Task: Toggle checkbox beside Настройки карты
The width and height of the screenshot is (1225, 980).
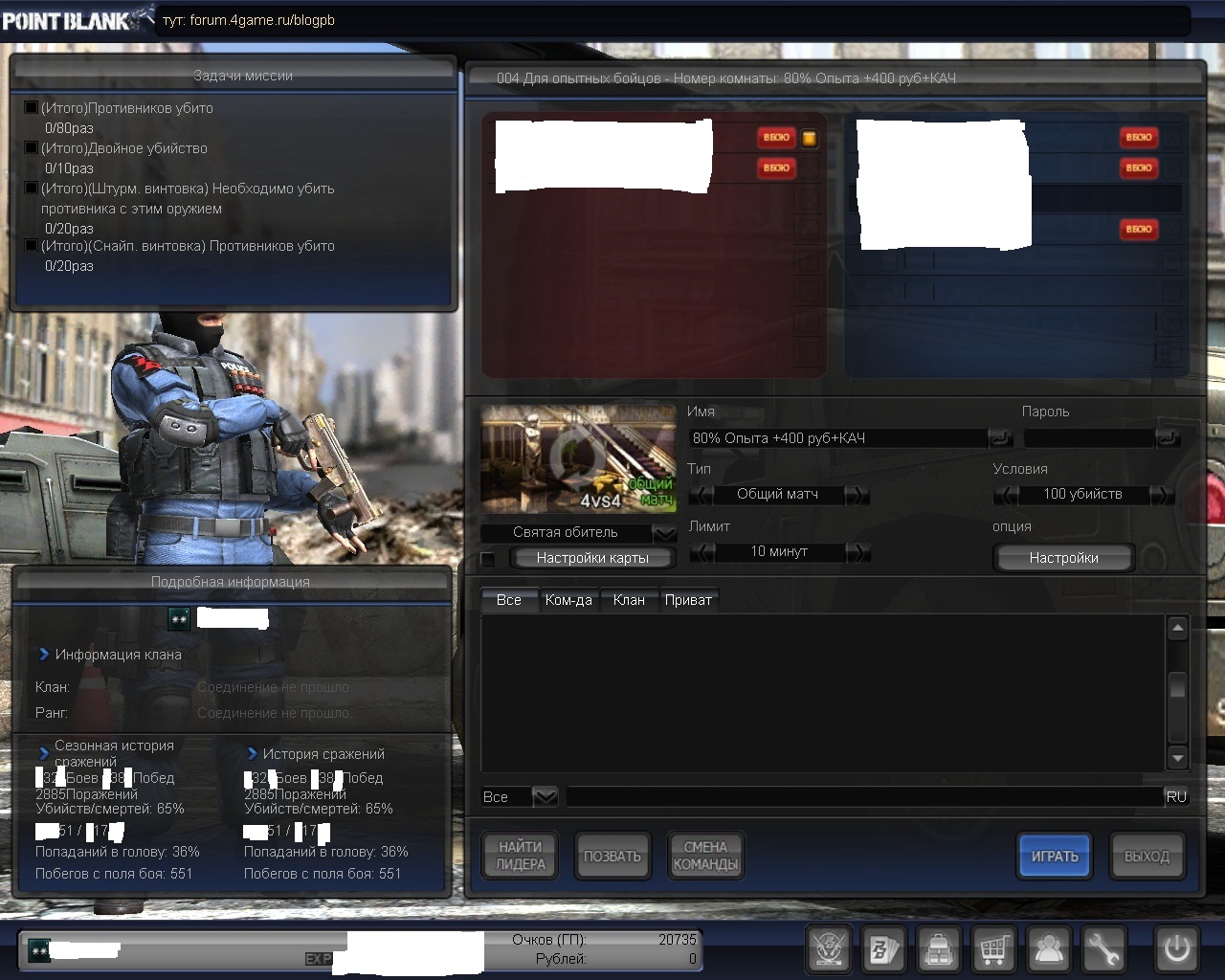Action: (x=488, y=559)
